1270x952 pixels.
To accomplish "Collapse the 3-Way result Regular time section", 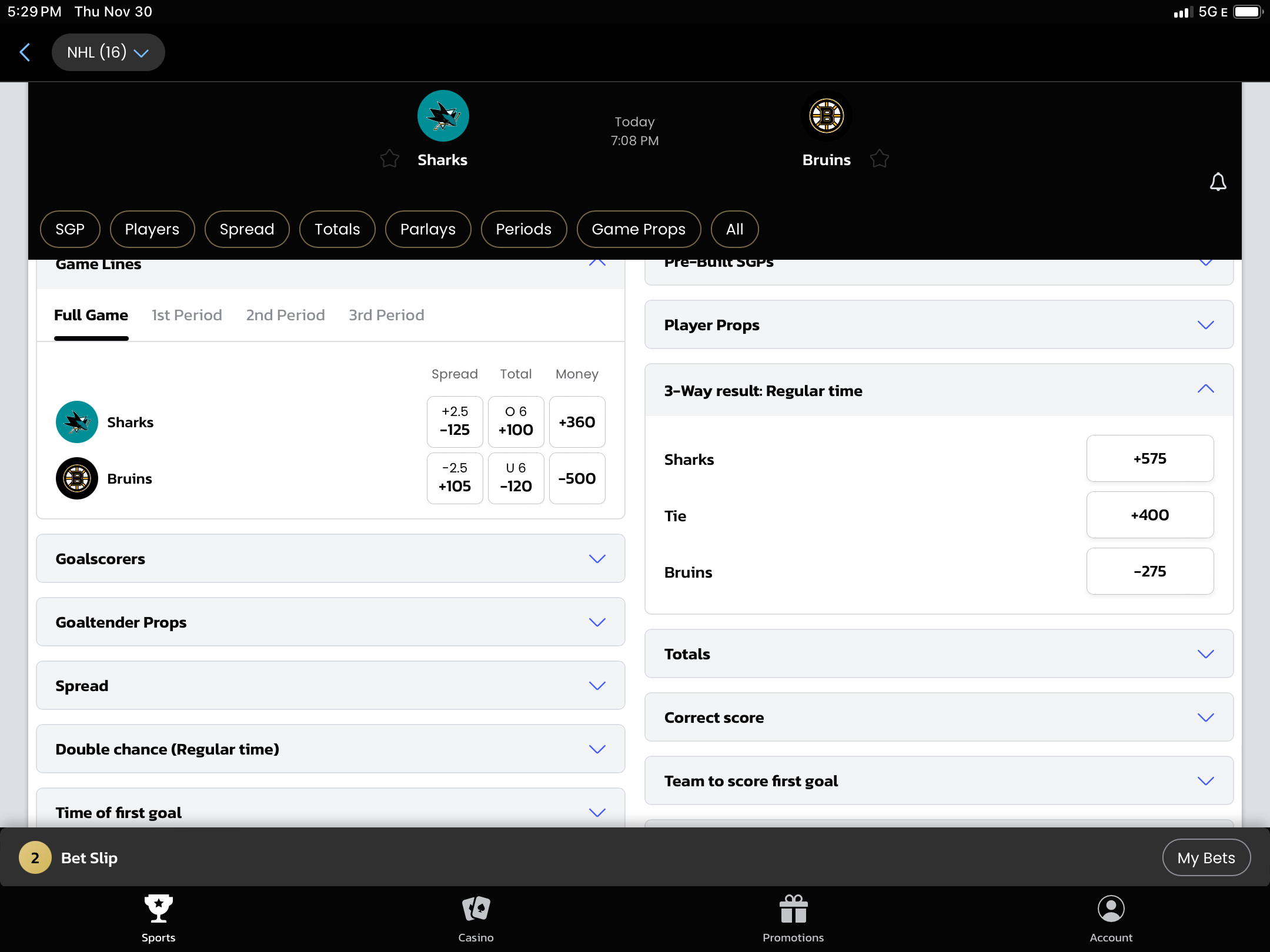I will click(1205, 390).
